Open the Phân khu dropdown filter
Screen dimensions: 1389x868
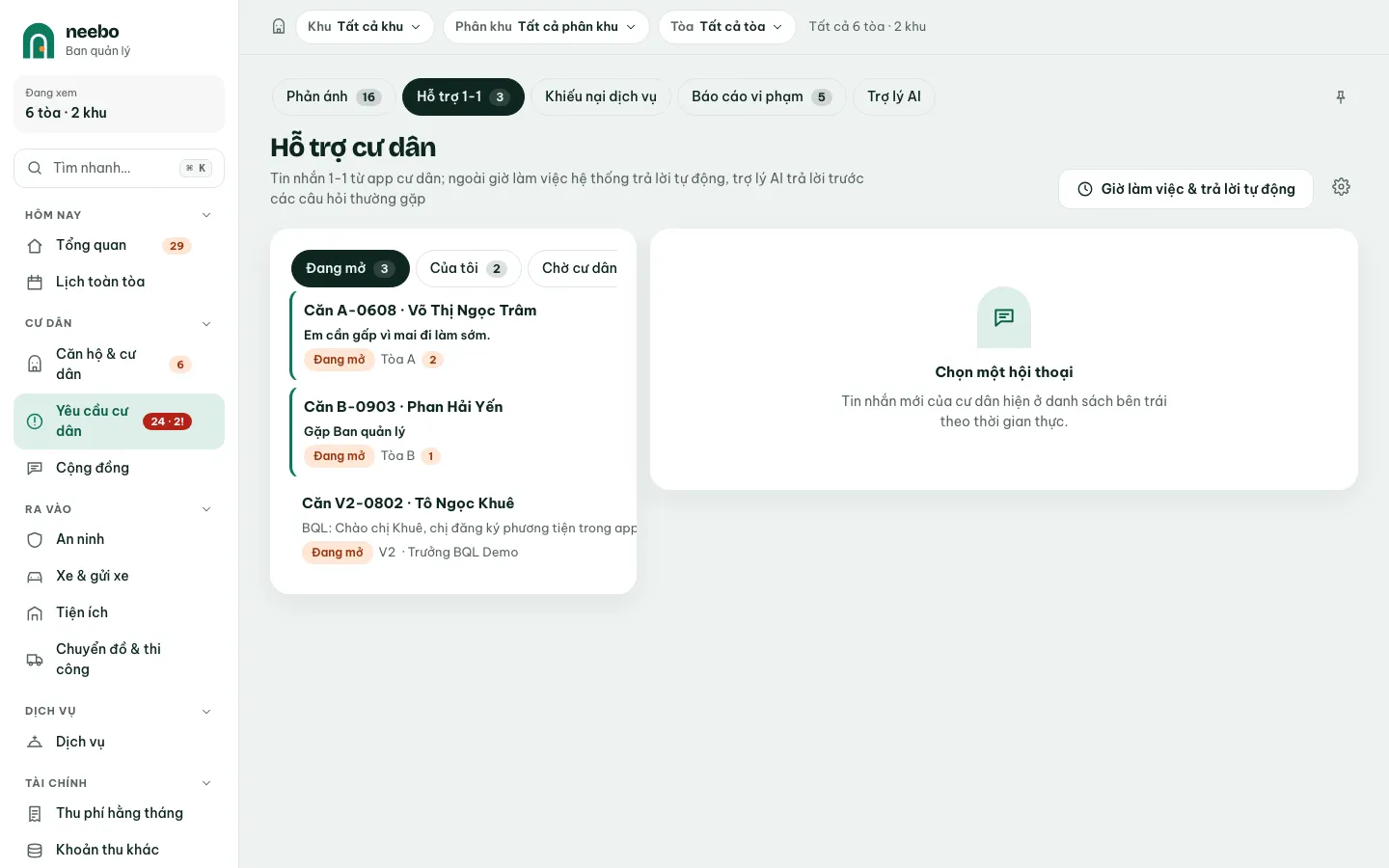[x=546, y=27]
